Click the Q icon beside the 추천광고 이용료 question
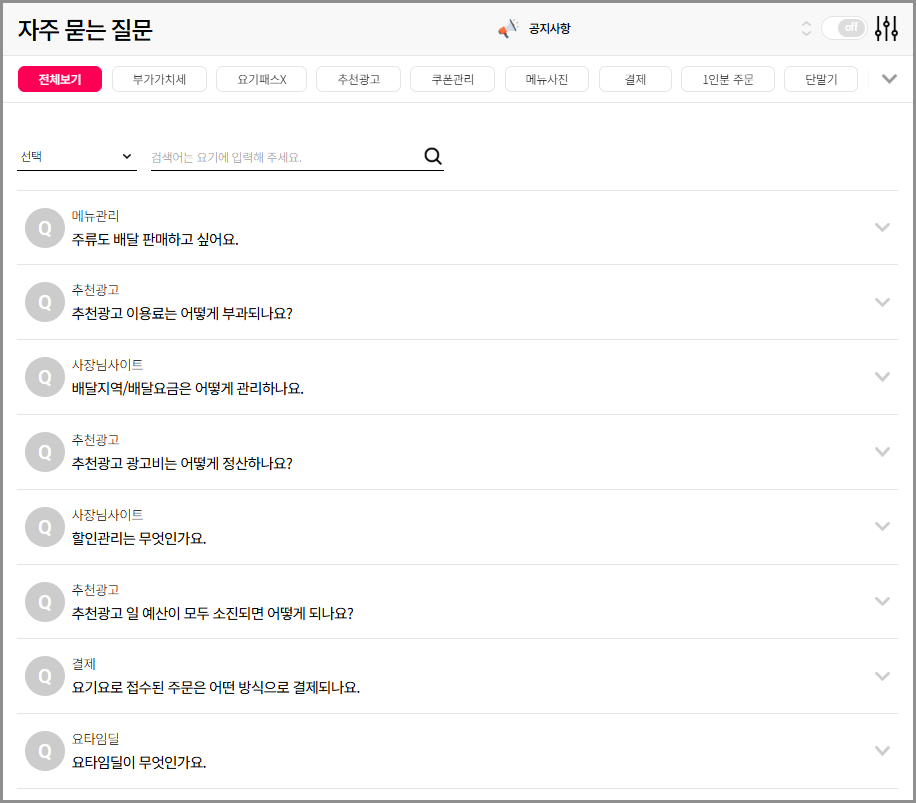 click(44, 302)
